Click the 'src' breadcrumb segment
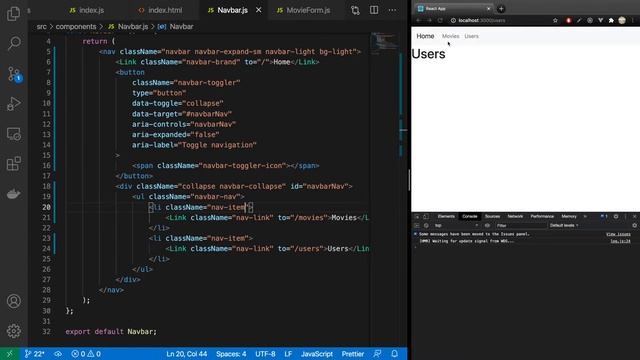Viewport: 640px width, 360px height. pos(42,27)
